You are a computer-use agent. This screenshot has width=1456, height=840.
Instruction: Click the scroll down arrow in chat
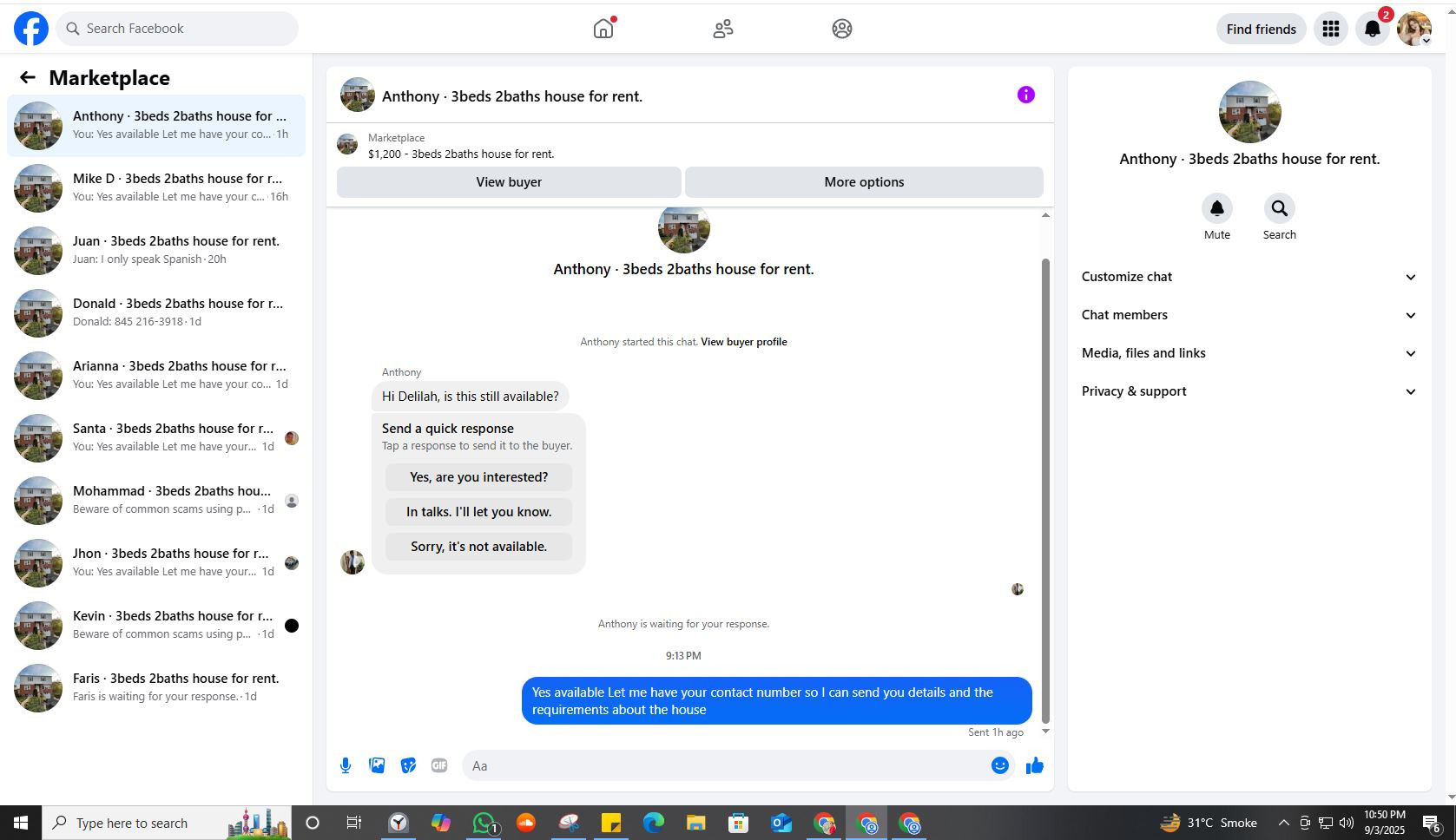click(x=1045, y=732)
